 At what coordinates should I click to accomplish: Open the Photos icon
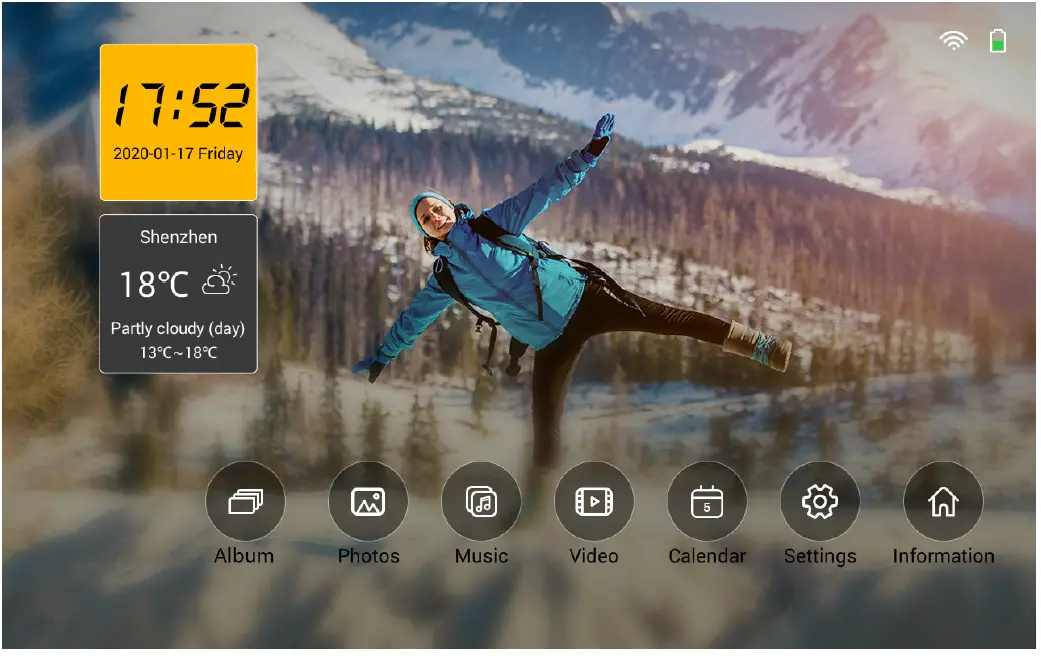pyautogui.click(x=369, y=501)
